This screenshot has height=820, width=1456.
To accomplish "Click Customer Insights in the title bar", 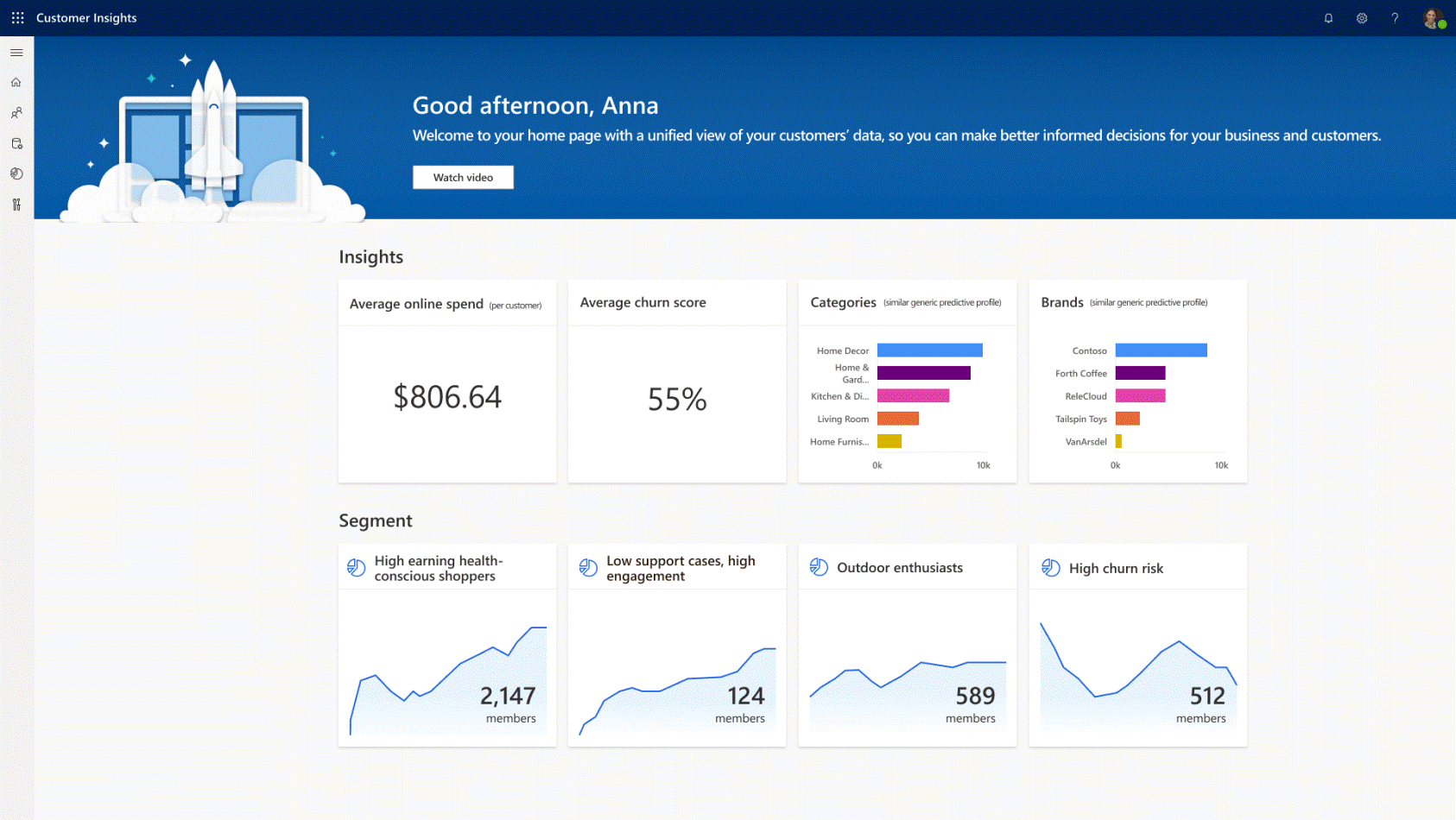I will click(85, 17).
